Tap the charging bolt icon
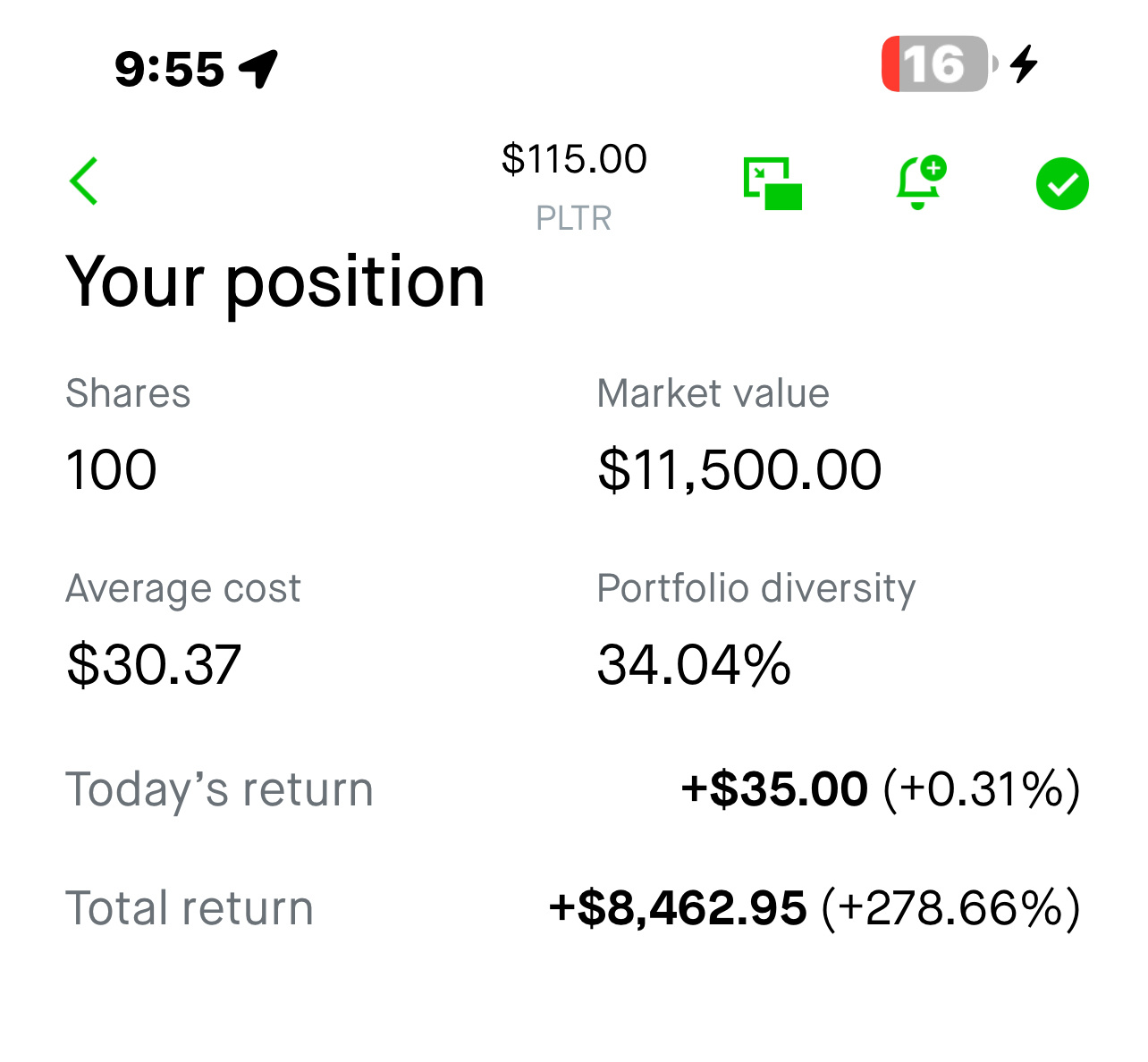The height and width of the screenshot is (1062, 1148). pyautogui.click(x=1025, y=64)
